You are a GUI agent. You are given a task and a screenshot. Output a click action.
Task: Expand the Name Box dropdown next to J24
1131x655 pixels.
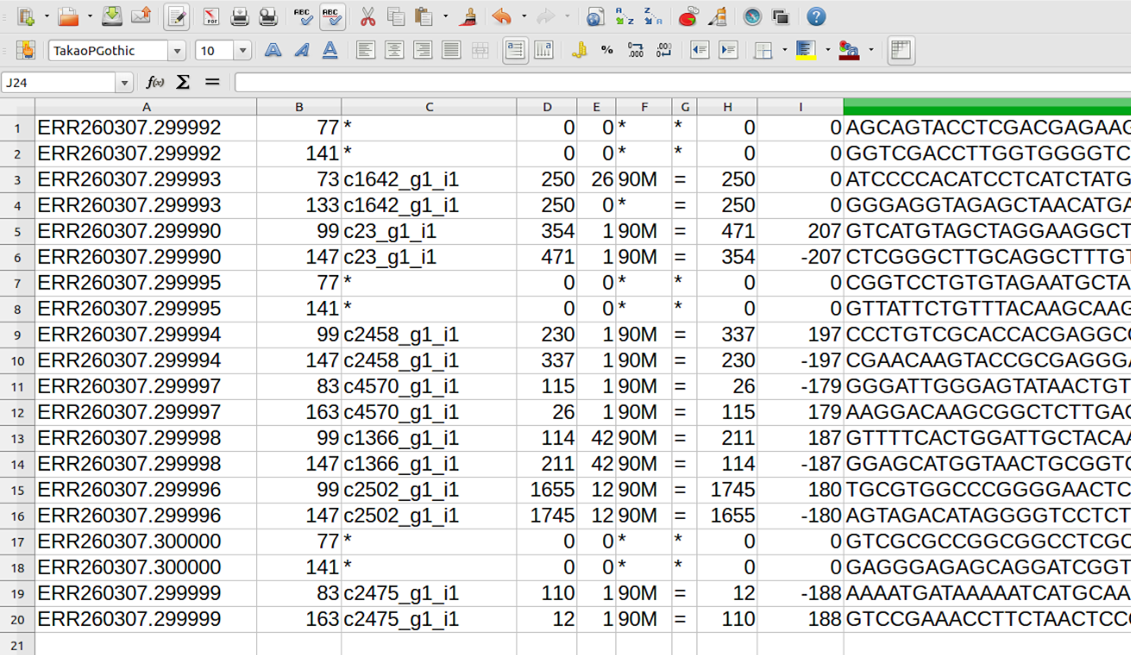coord(125,83)
